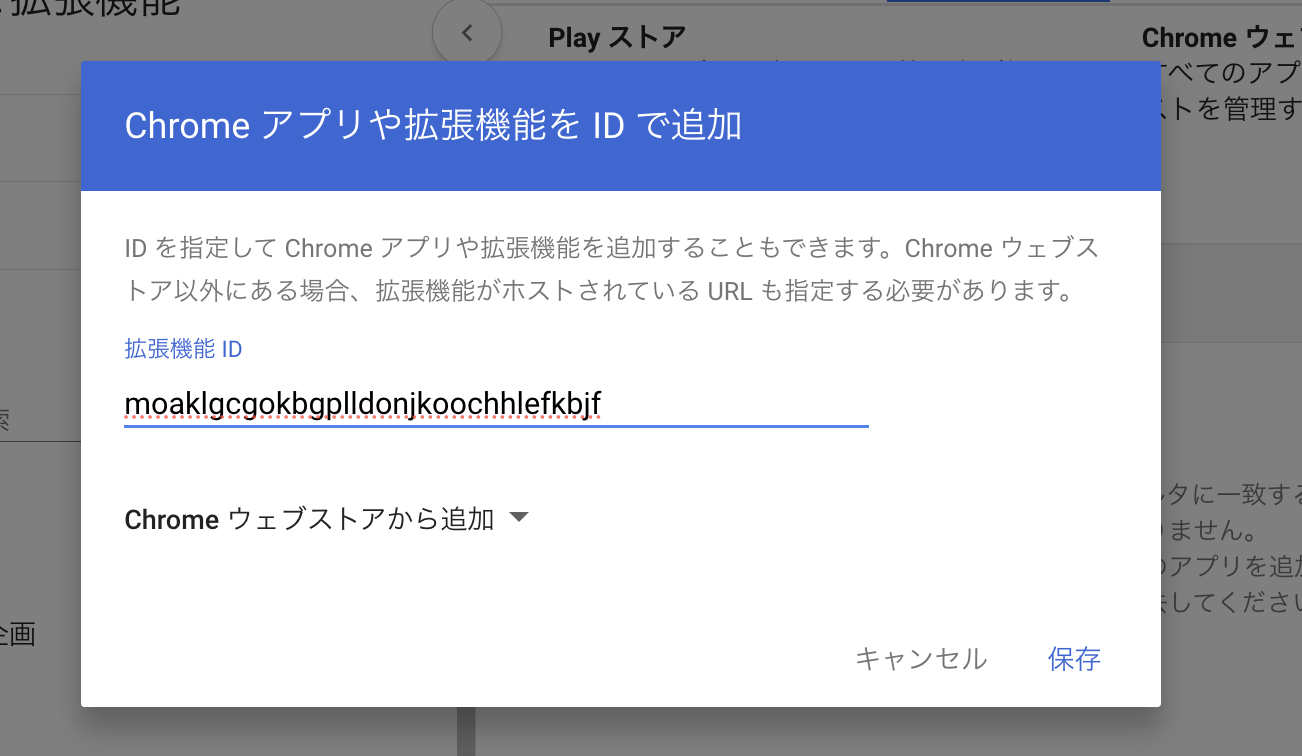
Task: Select the 企画 item in left panel
Action: click(18, 634)
